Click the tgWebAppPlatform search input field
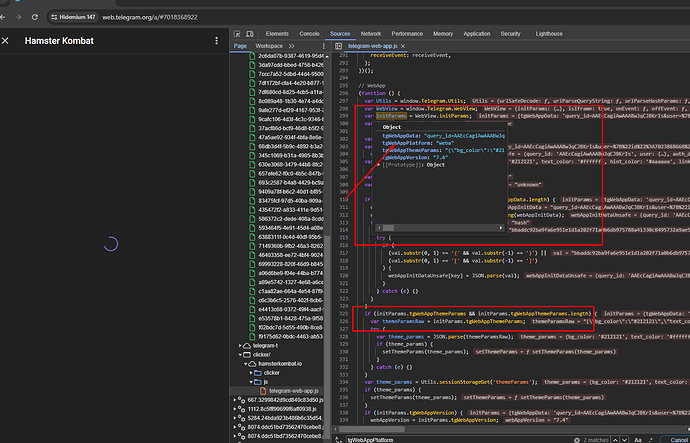690x443 pixels. (x=458, y=439)
